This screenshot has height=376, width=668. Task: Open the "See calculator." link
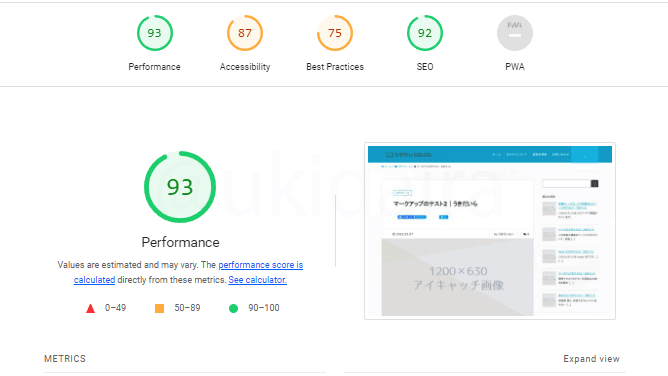click(257, 280)
